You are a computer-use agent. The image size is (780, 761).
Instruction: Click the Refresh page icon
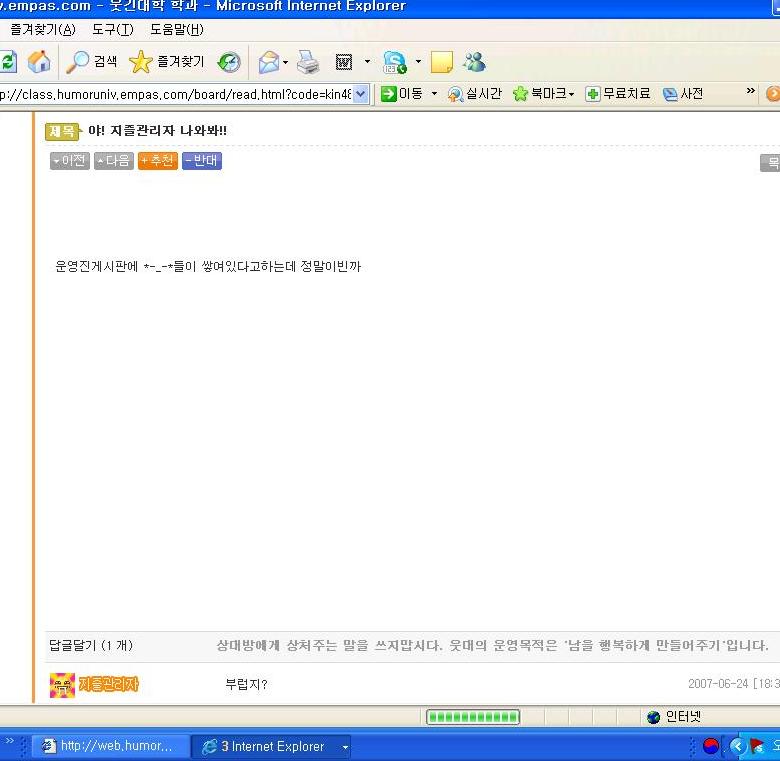click(x=8, y=63)
